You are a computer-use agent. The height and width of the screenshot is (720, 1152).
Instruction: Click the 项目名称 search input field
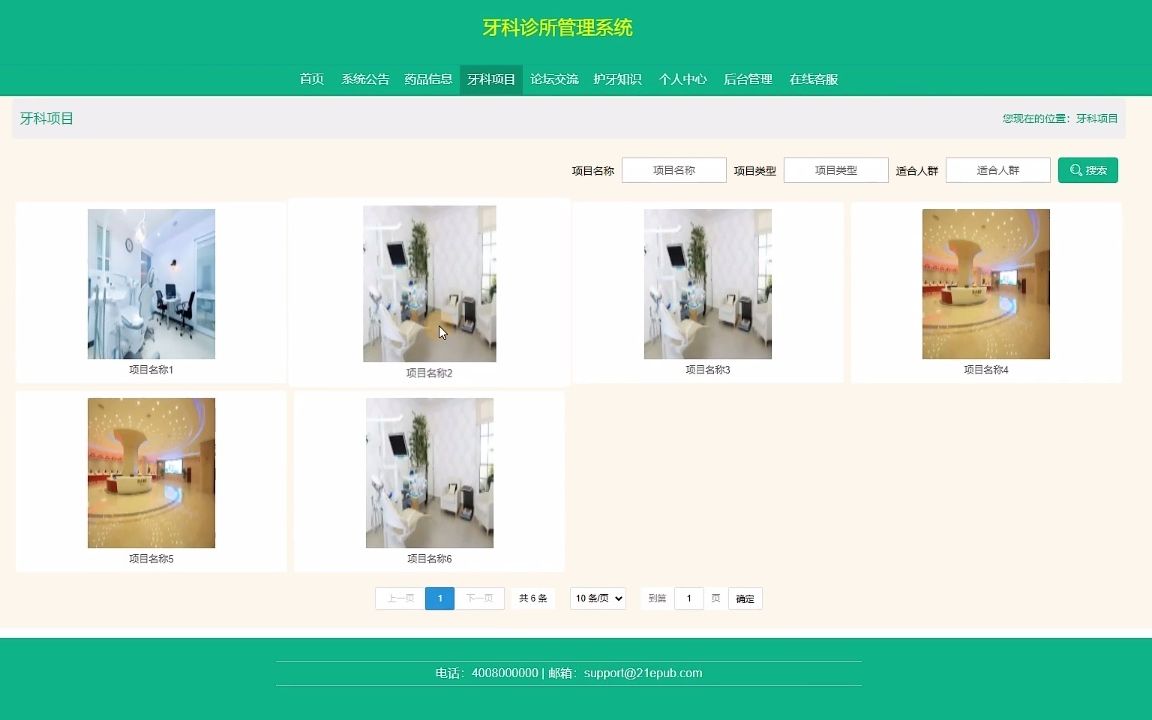[x=673, y=170]
